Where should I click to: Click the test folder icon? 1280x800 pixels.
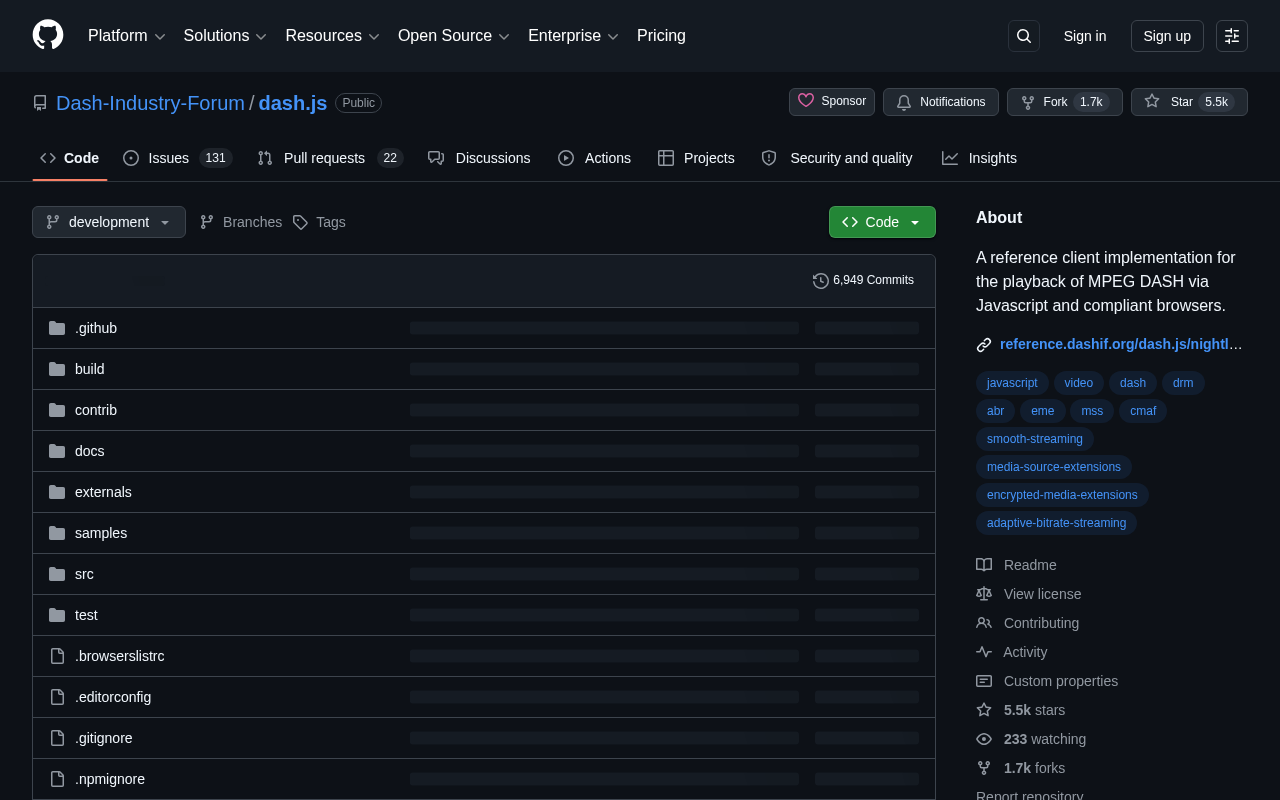(x=57, y=615)
